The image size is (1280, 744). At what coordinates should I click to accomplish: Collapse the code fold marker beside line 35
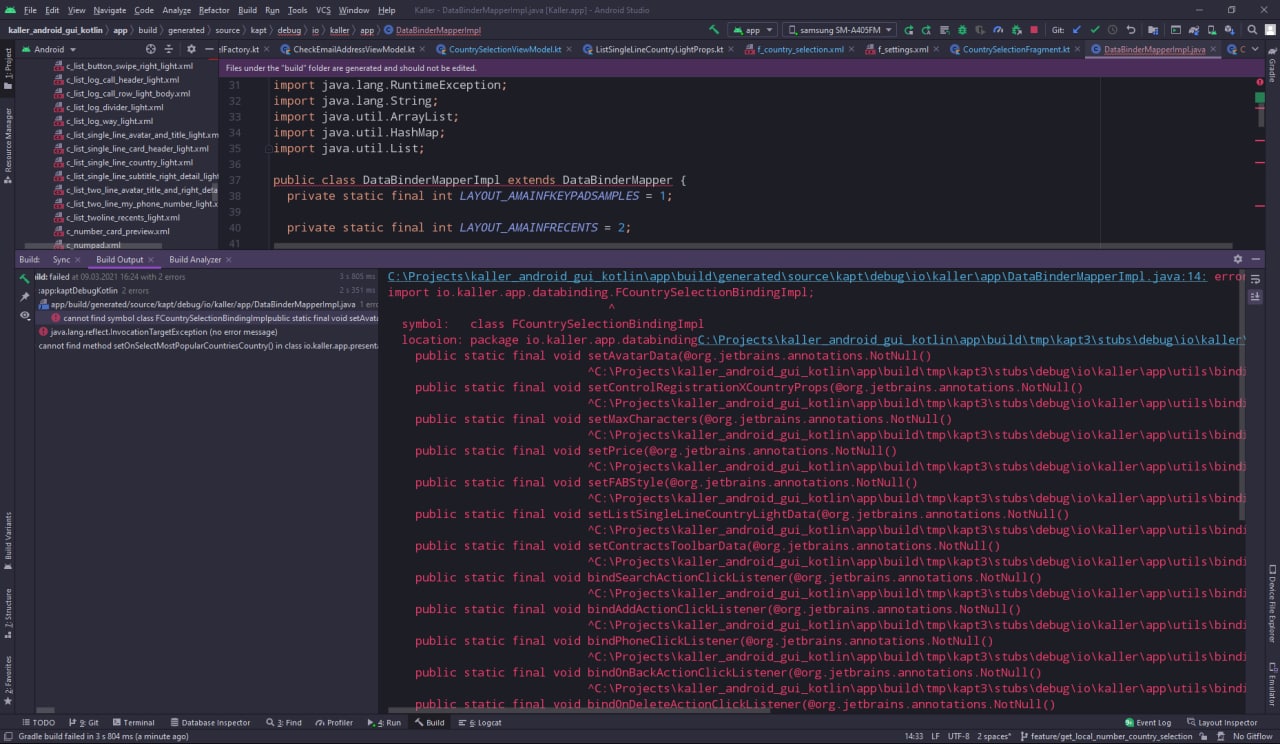[268, 149]
